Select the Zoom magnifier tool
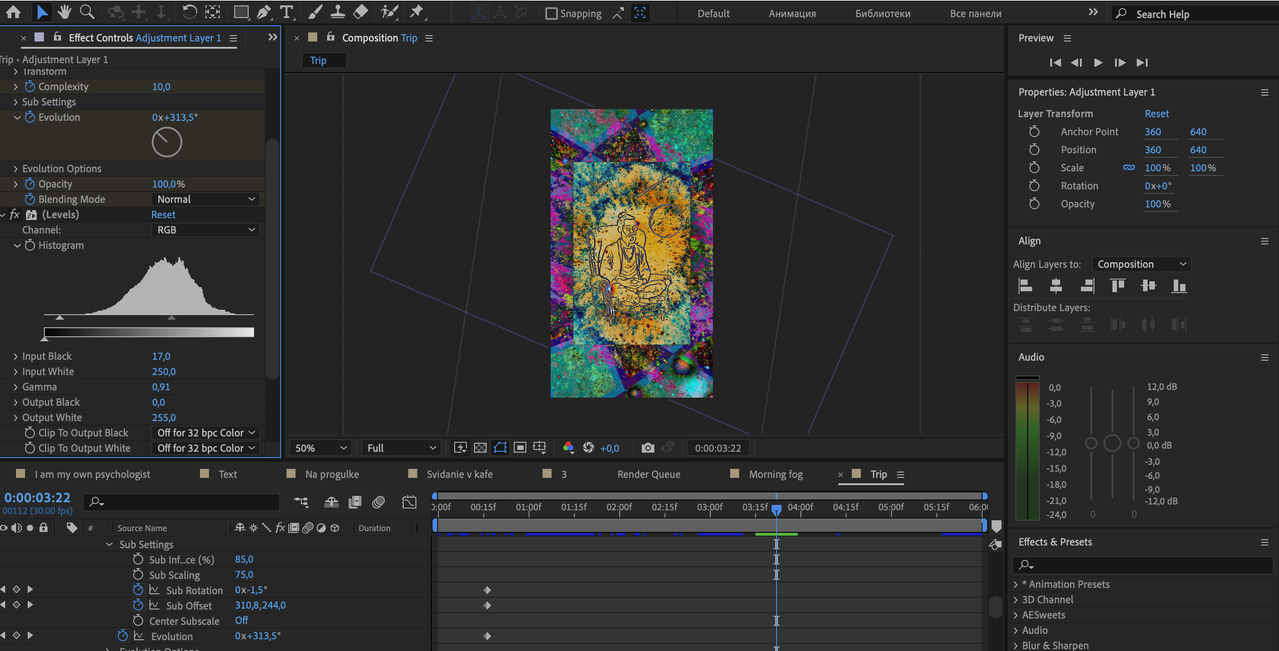This screenshot has width=1279, height=651. [87, 13]
